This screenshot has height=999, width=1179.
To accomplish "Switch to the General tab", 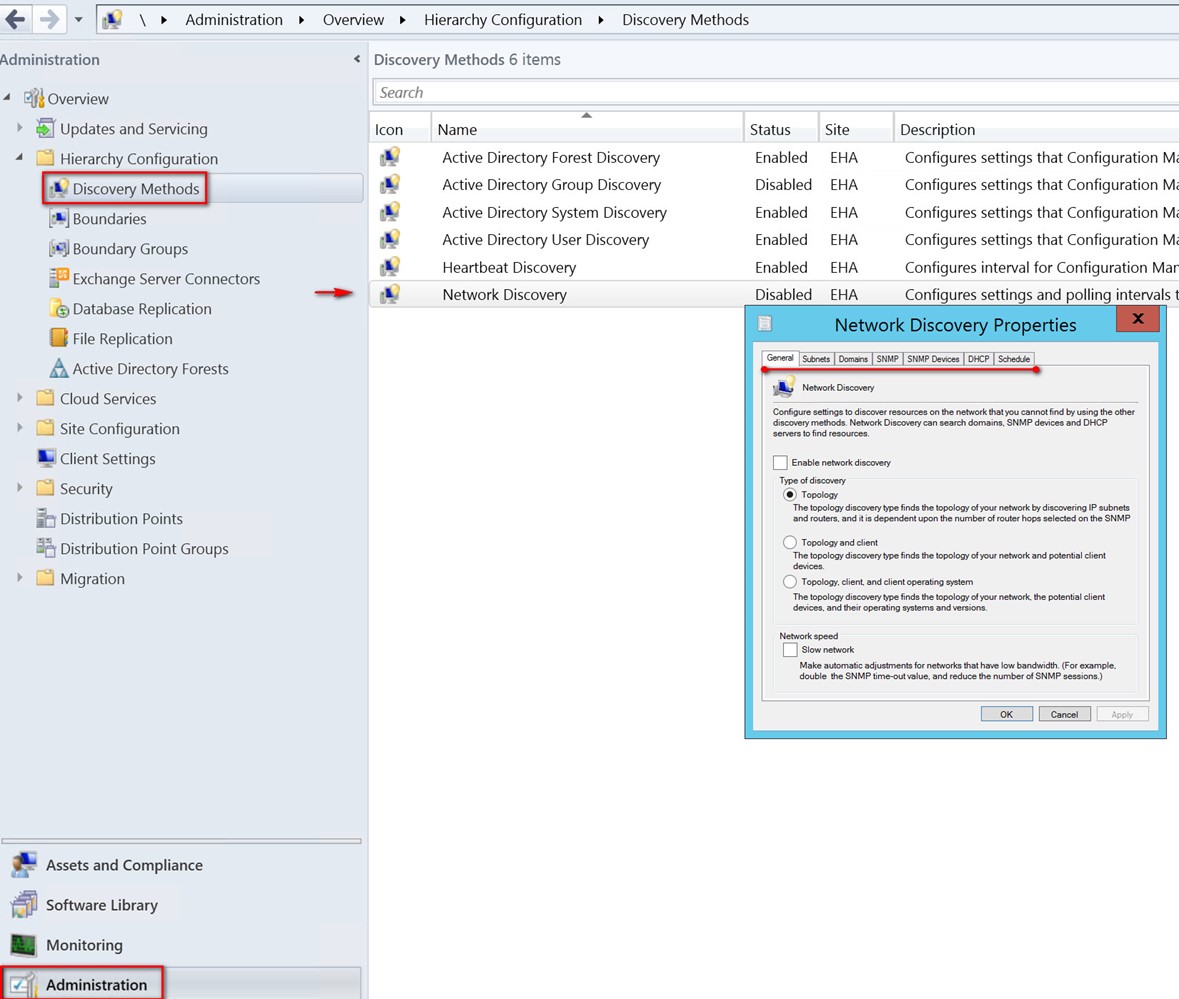I will point(780,358).
